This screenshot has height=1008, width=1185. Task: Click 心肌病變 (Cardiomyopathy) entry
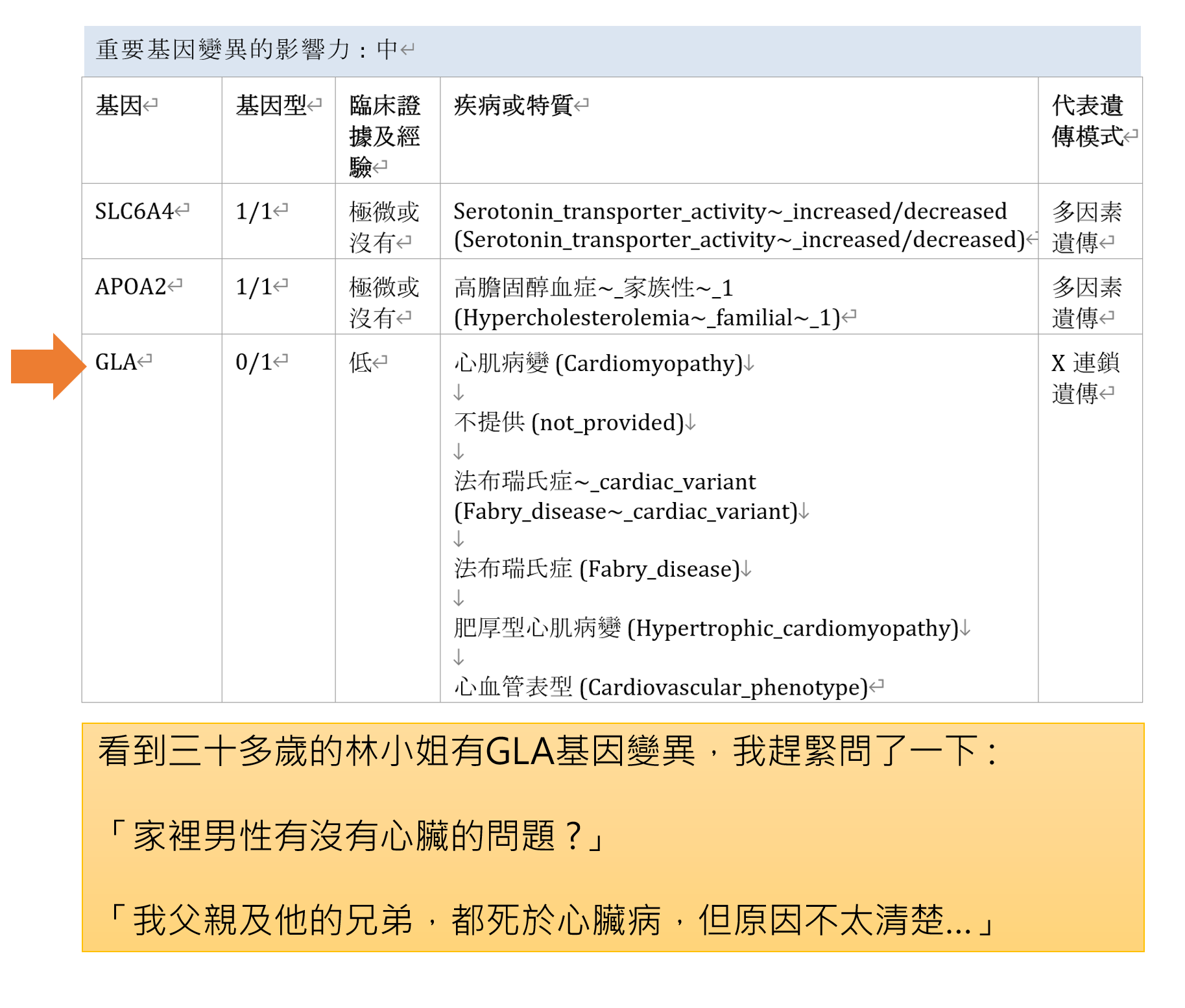[x=599, y=363]
